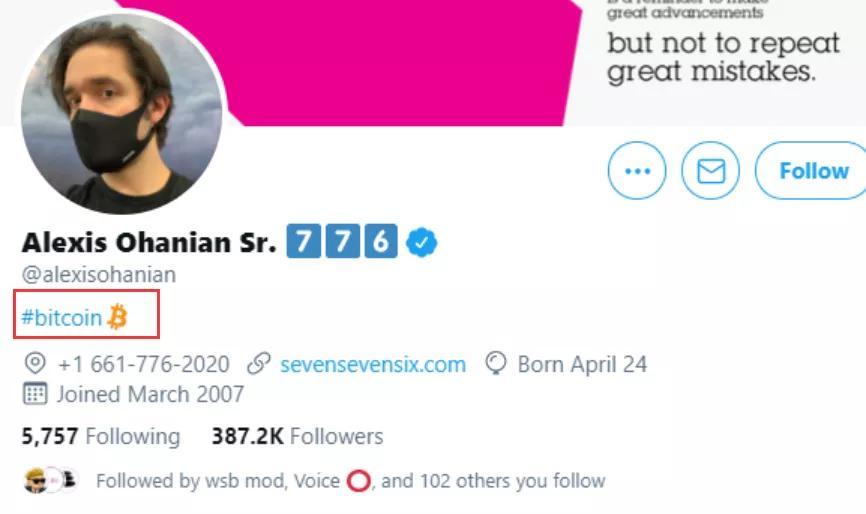Click the small follower avatars cluster
866x514 pixels.
pyautogui.click(x=50, y=480)
